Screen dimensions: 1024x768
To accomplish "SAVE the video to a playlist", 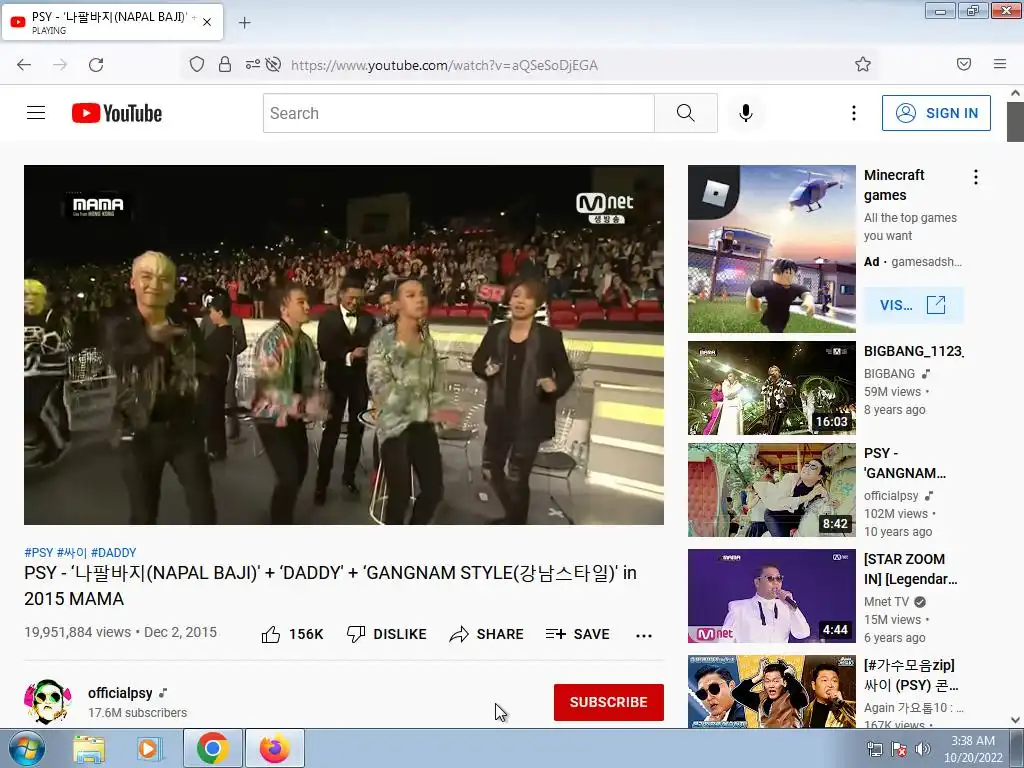I will 578,634.
